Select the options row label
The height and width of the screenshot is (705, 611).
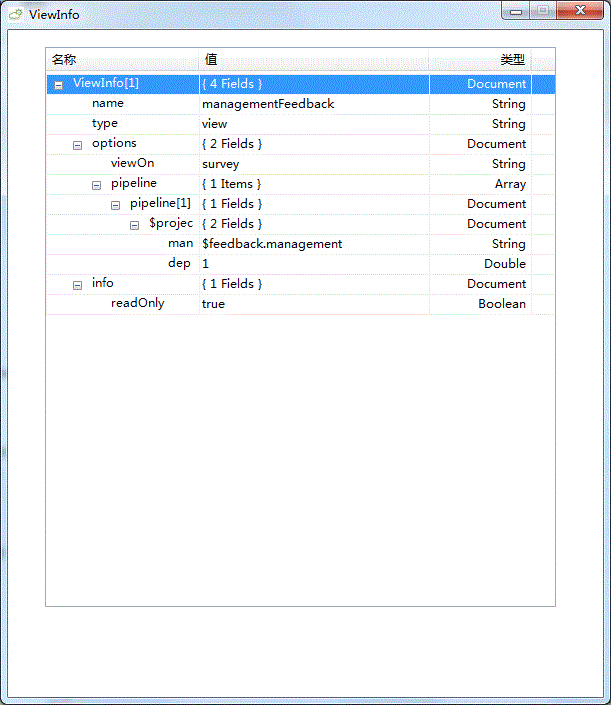tap(114, 143)
